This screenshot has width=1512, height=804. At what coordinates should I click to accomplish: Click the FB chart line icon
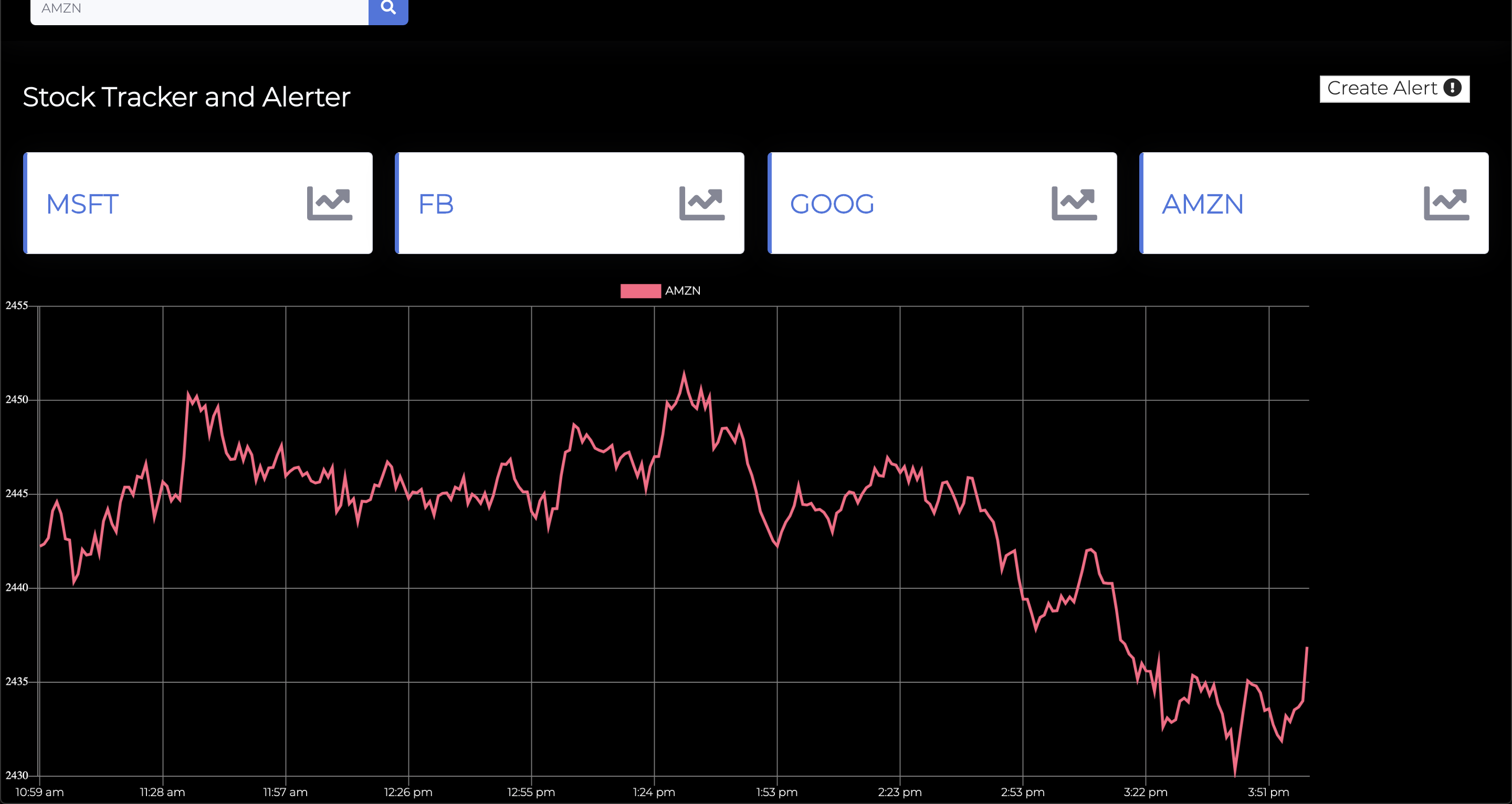click(701, 204)
